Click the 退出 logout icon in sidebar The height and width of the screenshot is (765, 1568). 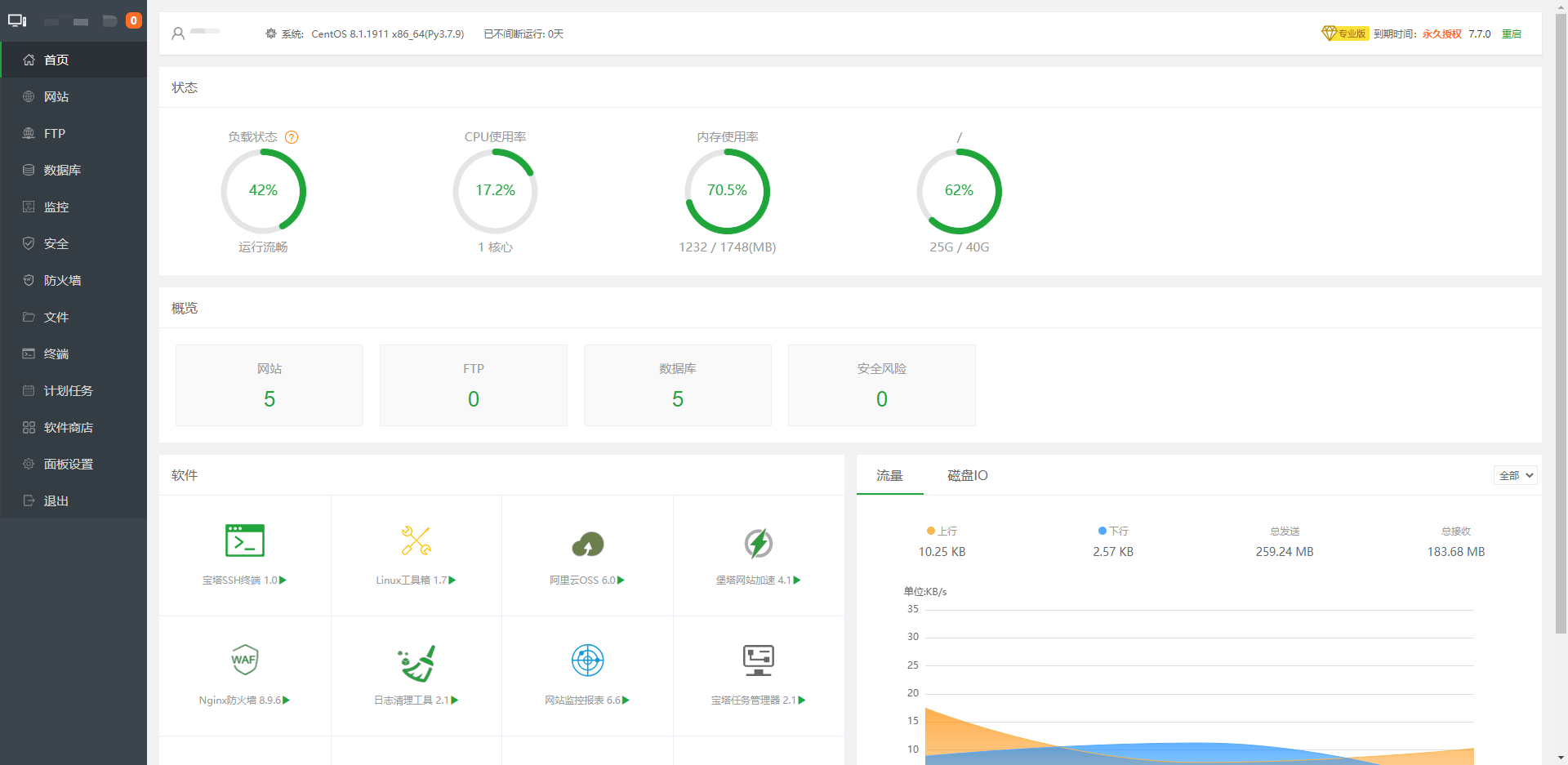(29, 500)
